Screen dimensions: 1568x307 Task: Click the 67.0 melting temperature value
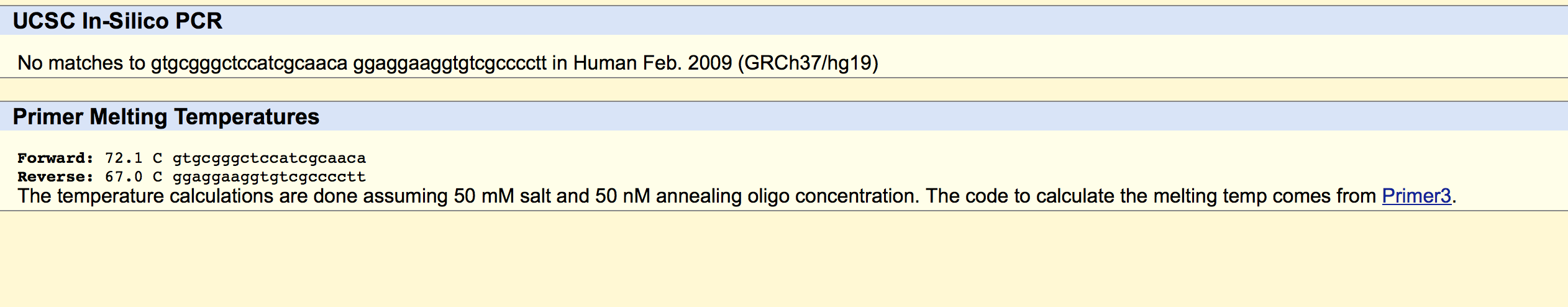pos(123,176)
